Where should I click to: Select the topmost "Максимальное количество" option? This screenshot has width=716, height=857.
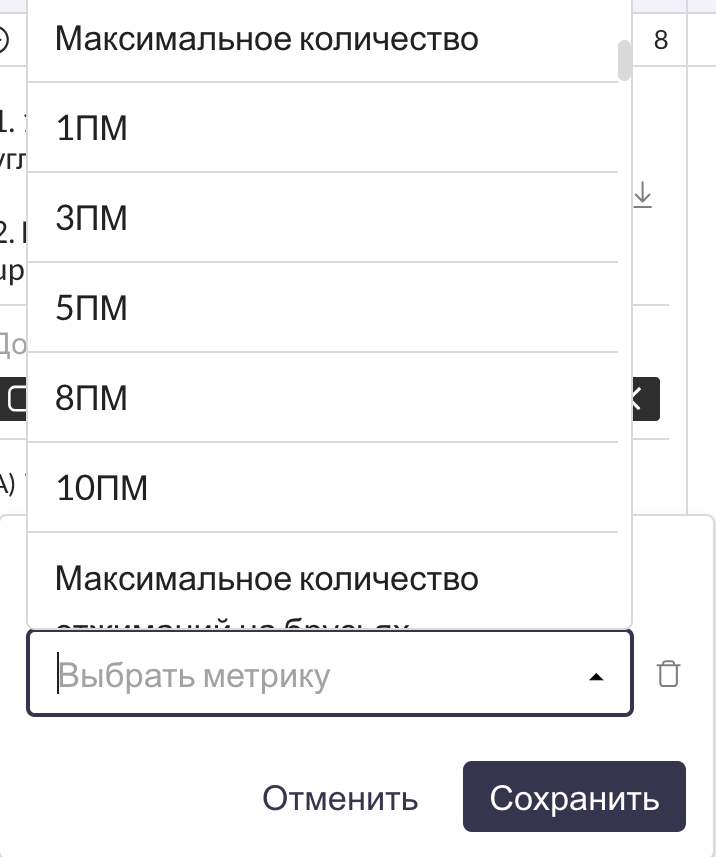[322, 40]
